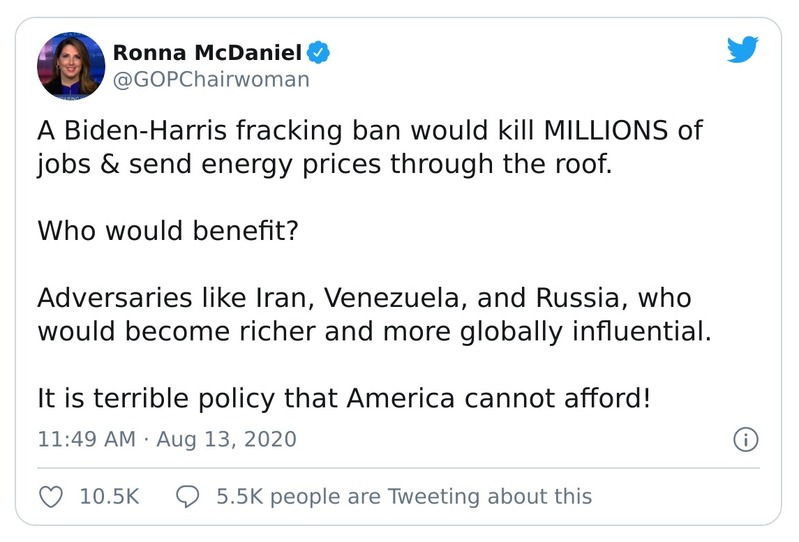Click the Ronna McDaniel display name
Screen dimensions: 799x542
click(207, 51)
